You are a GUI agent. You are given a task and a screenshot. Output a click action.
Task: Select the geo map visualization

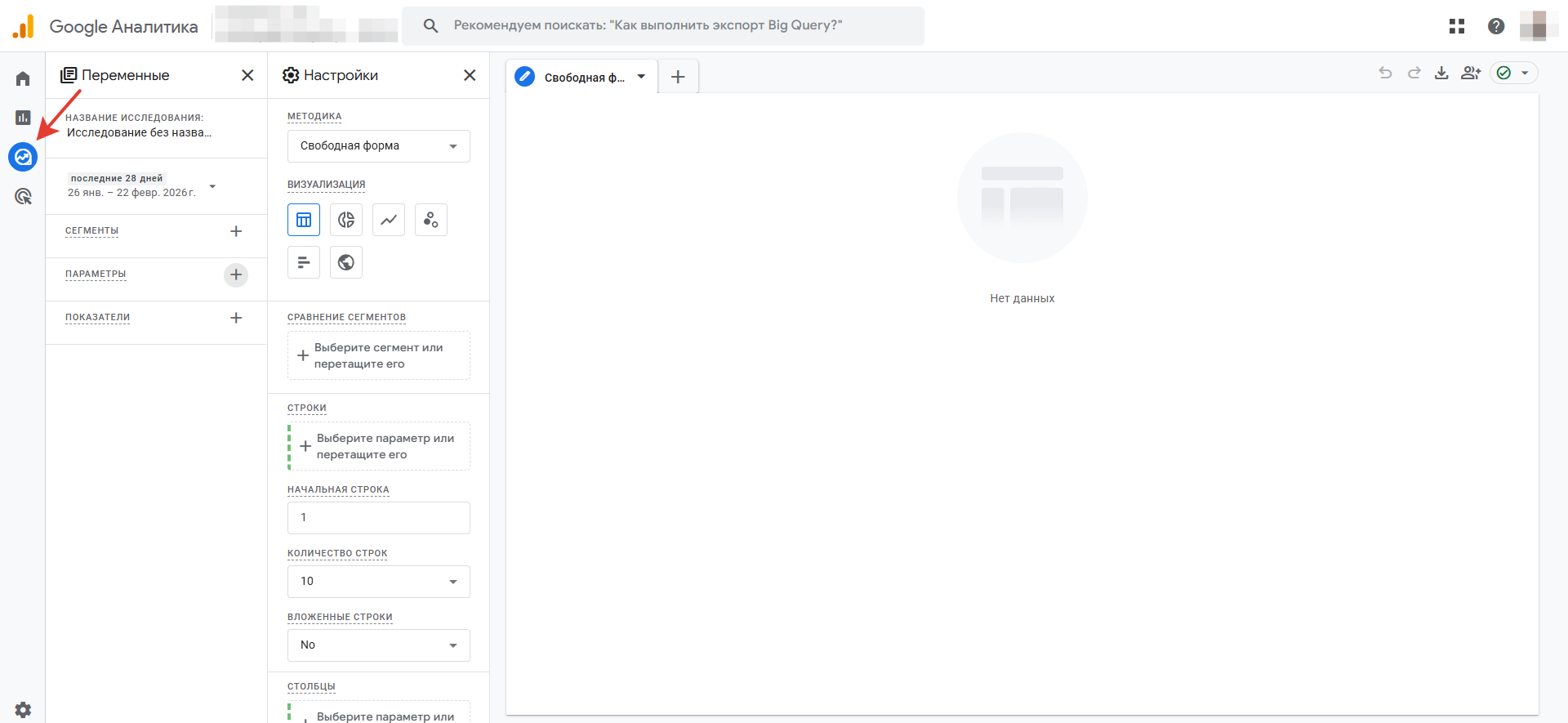click(x=346, y=262)
